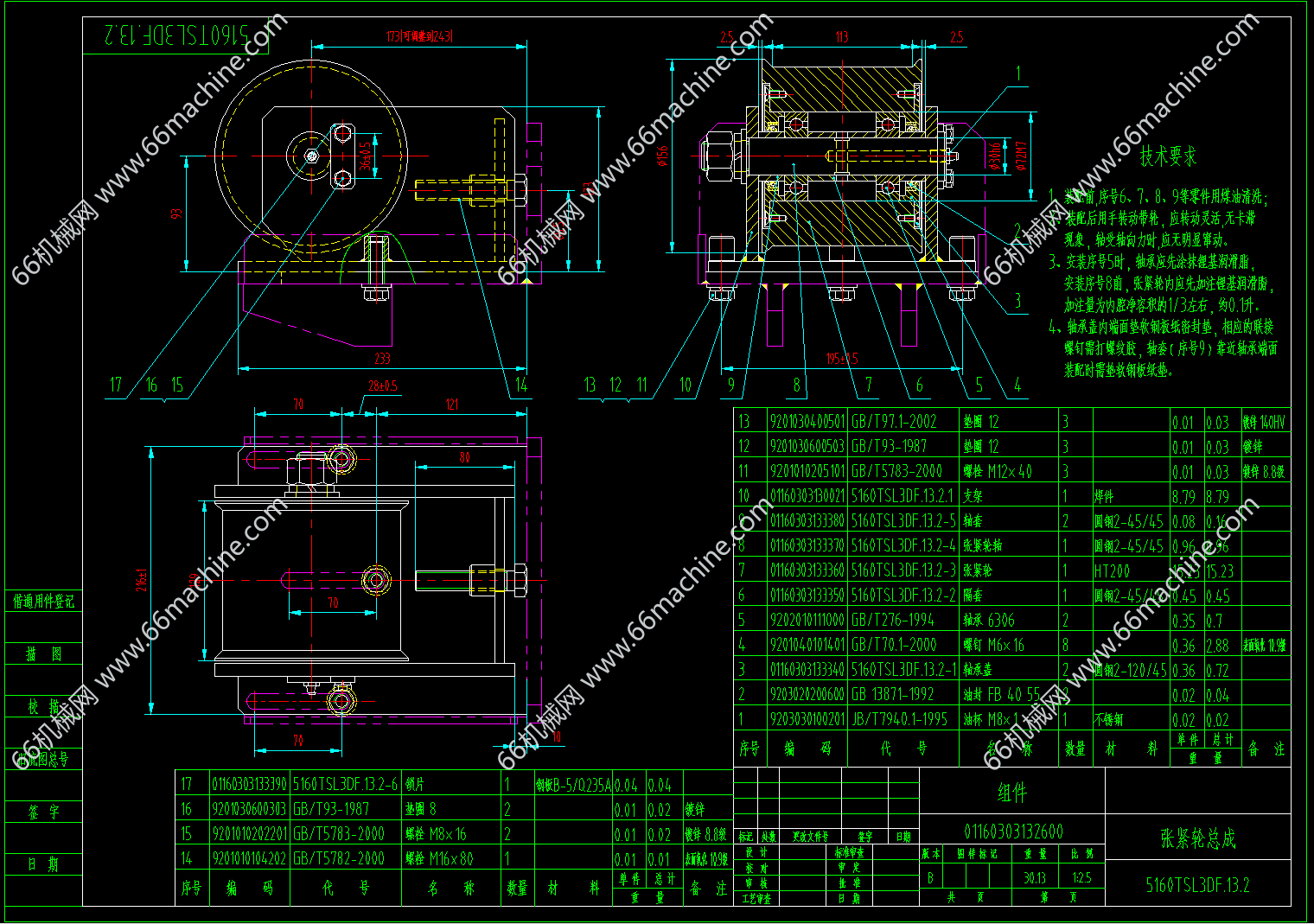The height and width of the screenshot is (924, 1314).
Task: Click the balloon number '14'
Action: pos(521,385)
